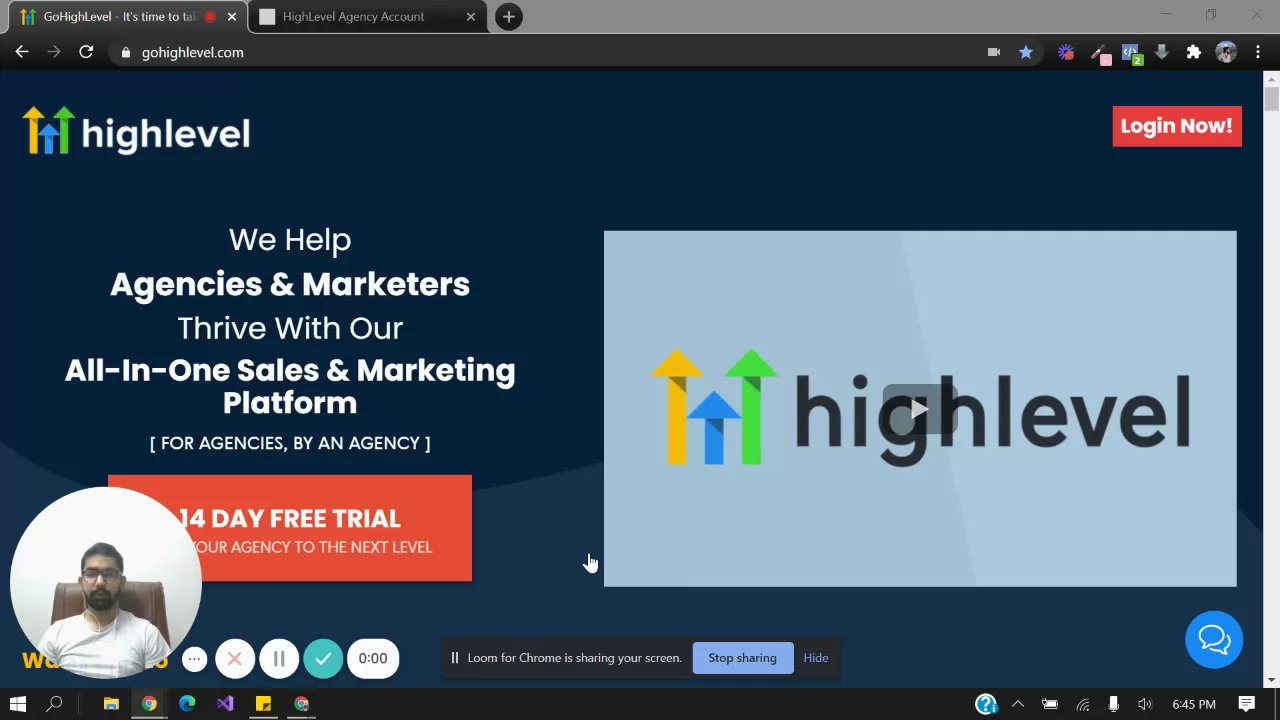This screenshot has width=1280, height=720.
Task: Open second Chrome icon on the taskbar
Action: click(301, 704)
